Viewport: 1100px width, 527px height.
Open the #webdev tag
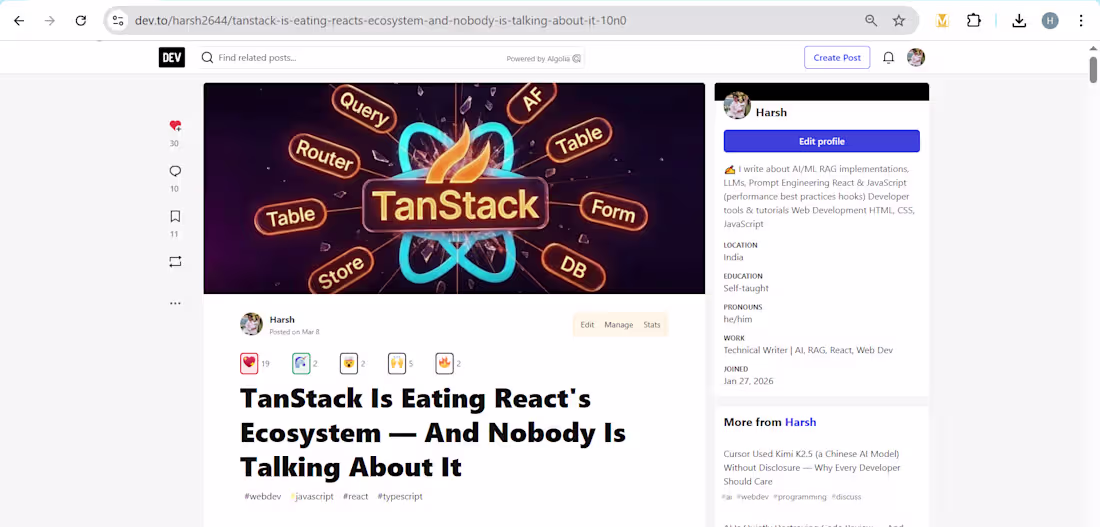point(262,496)
